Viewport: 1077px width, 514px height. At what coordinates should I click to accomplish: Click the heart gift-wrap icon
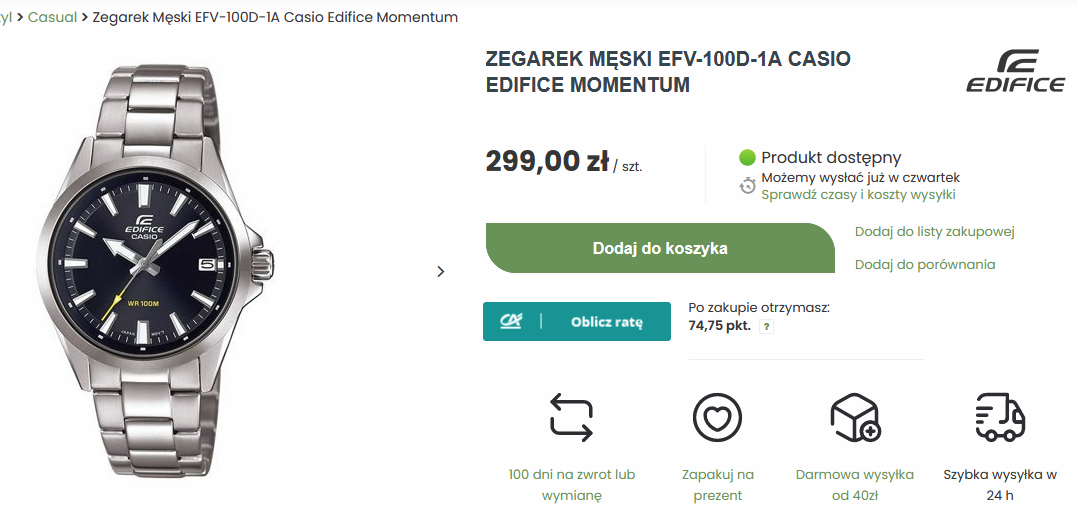[717, 417]
